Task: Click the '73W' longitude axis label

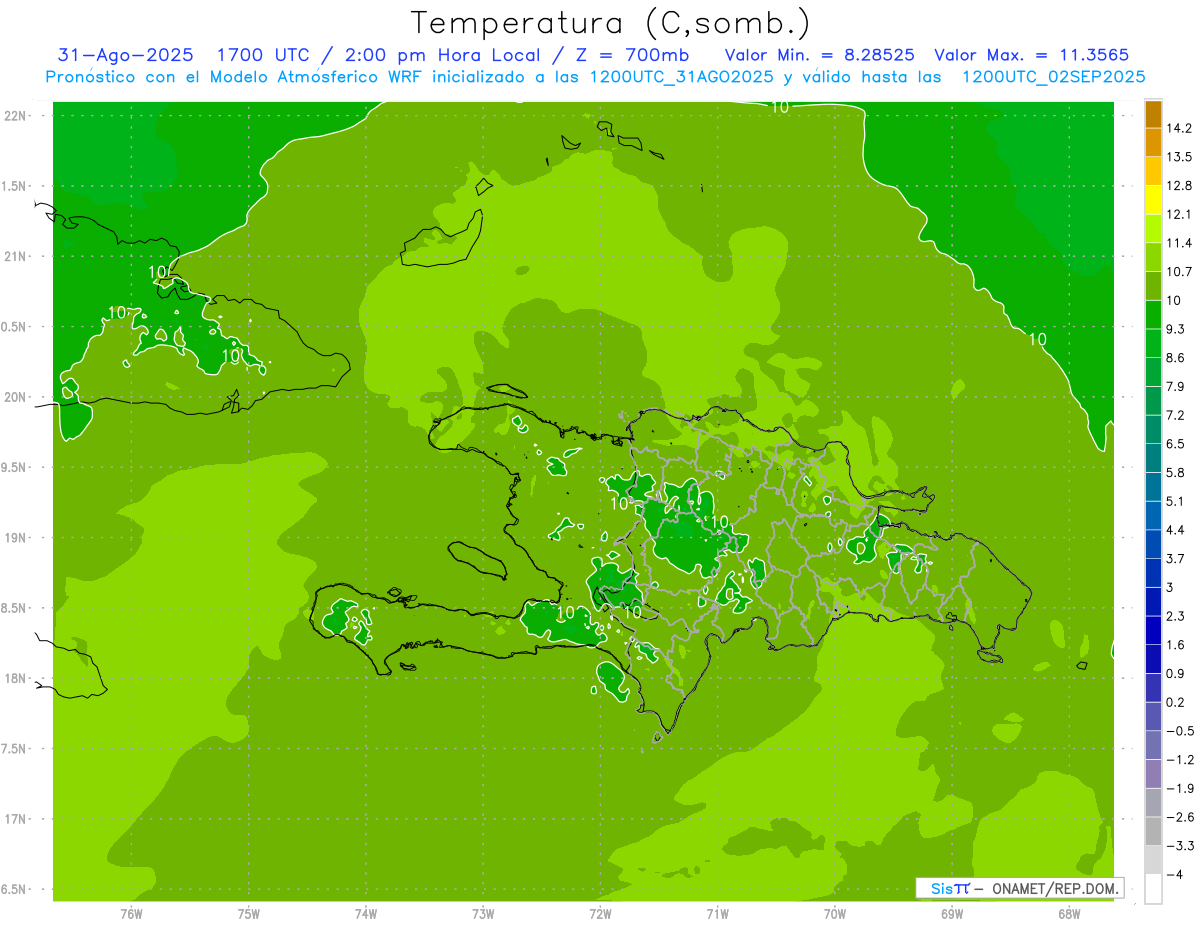Action: point(483,914)
